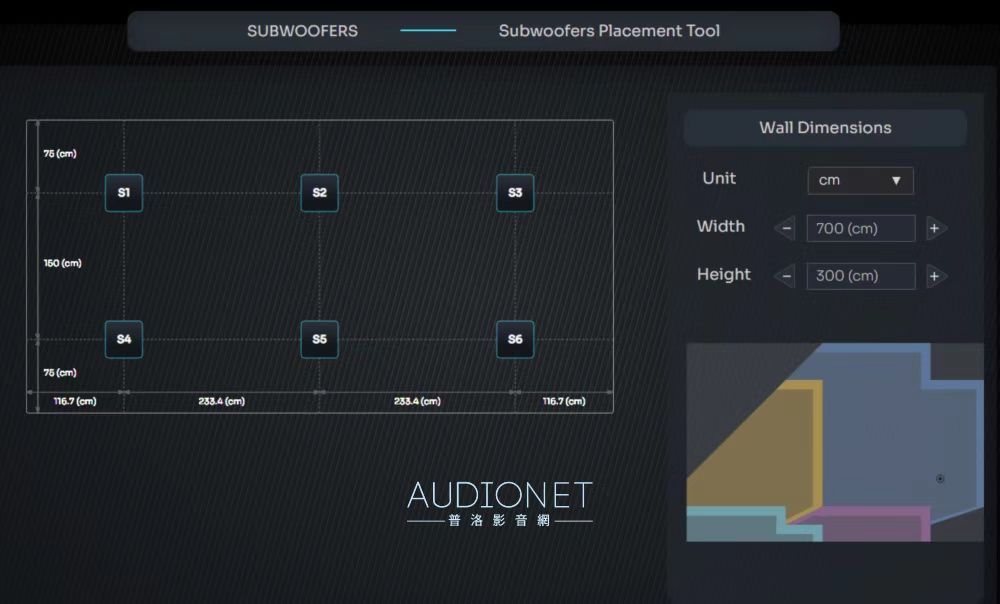Image resolution: width=1000 pixels, height=604 pixels.
Task: Open the Unit cm dropdown
Action: [x=860, y=181]
